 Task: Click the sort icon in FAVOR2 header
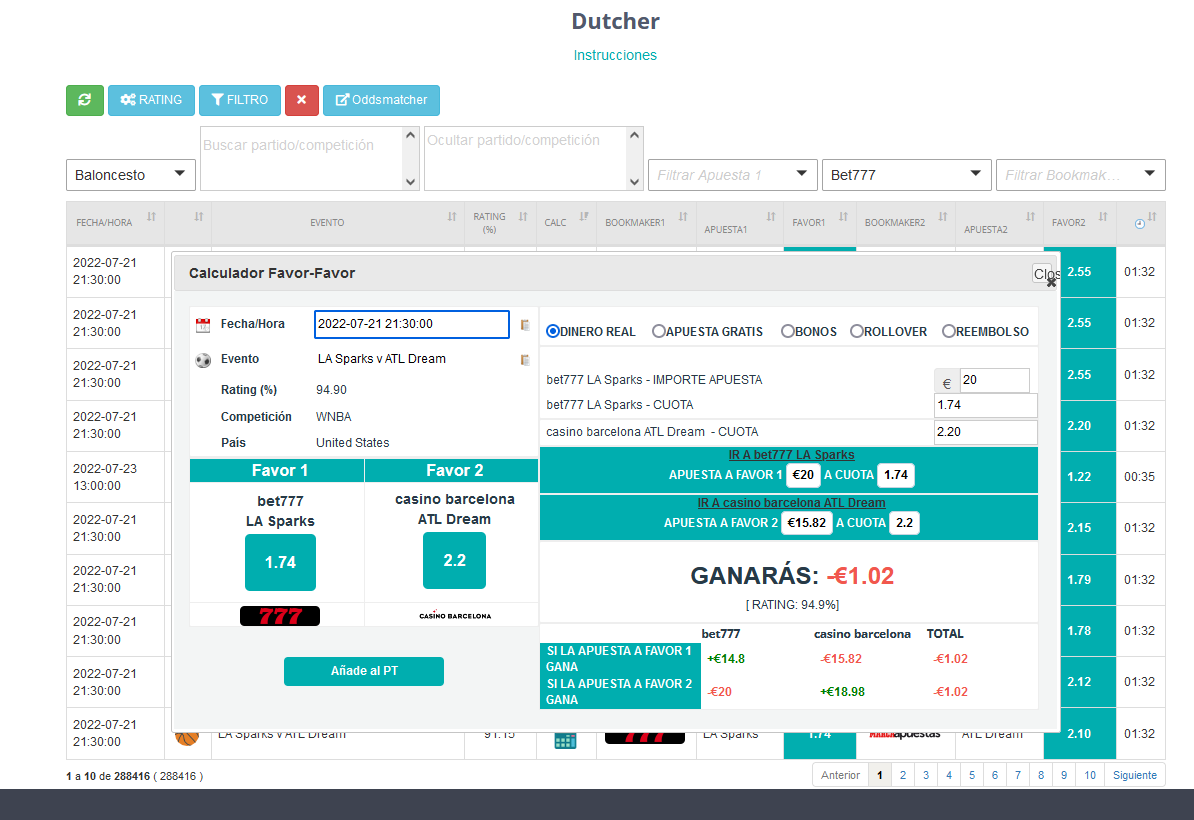pos(1103,217)
